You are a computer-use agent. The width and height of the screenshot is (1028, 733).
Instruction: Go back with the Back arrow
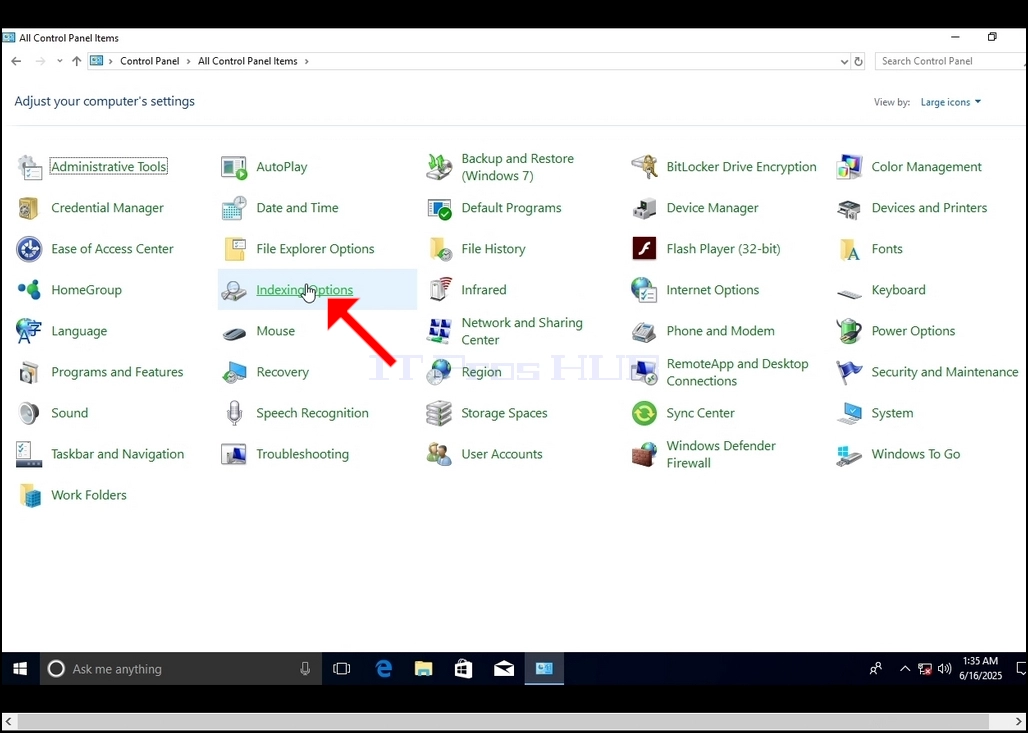click(16, 61)
